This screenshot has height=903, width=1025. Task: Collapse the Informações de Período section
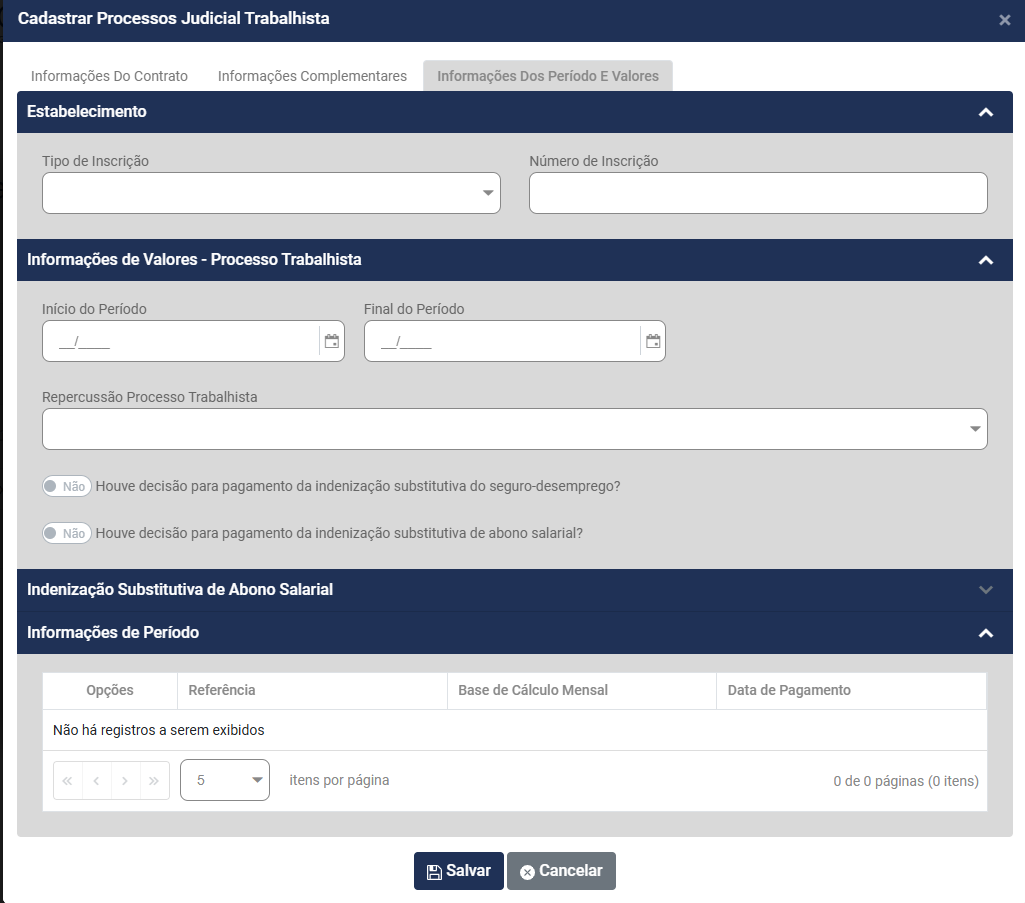[985, 633]
